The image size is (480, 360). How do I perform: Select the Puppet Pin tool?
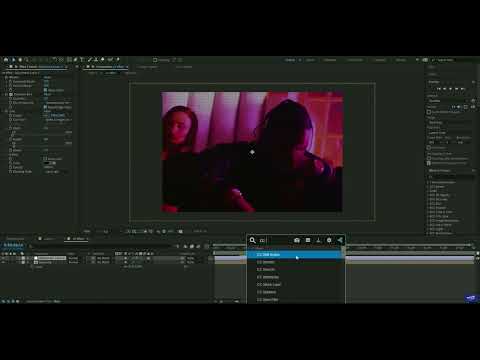[x=118, y=60]
